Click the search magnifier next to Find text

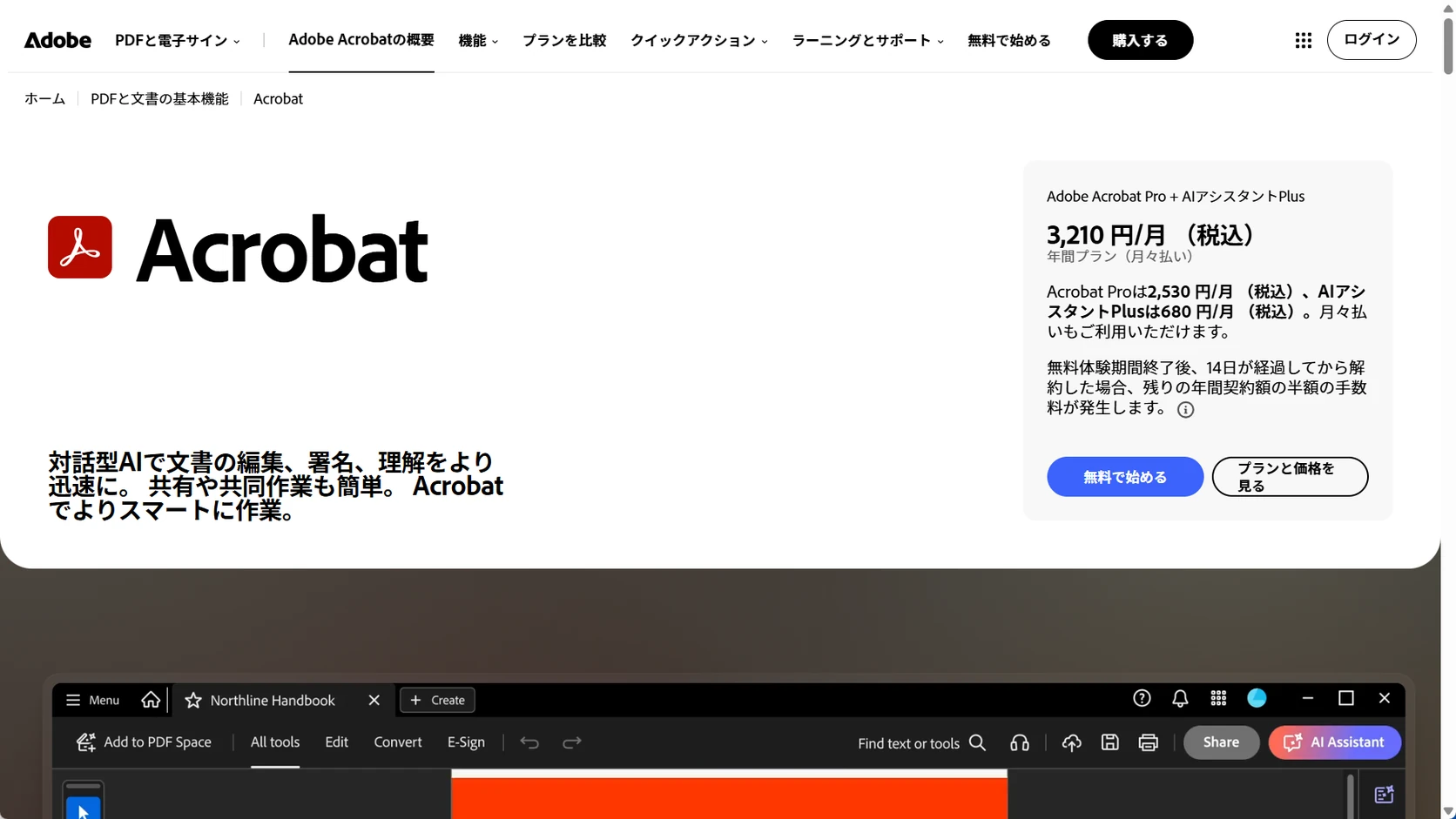tap(977, 742)
